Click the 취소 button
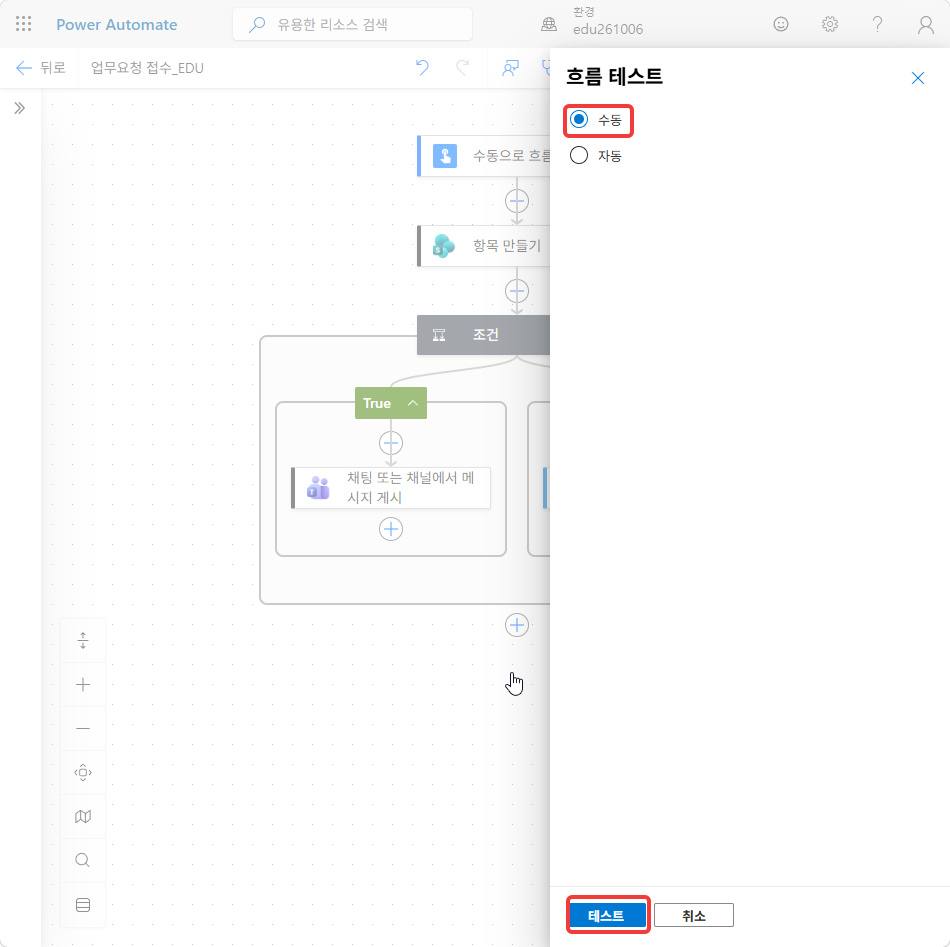The image size is (950, 947). (694, 915)
